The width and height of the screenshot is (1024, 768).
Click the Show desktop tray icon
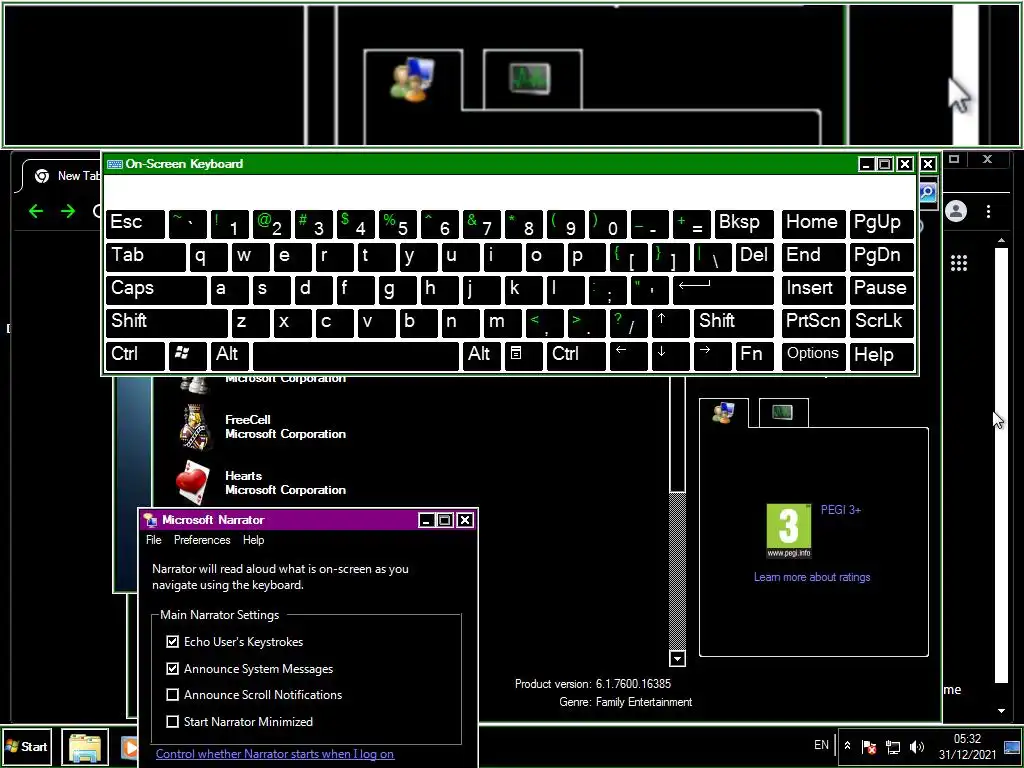click(x=1011, y=746)
